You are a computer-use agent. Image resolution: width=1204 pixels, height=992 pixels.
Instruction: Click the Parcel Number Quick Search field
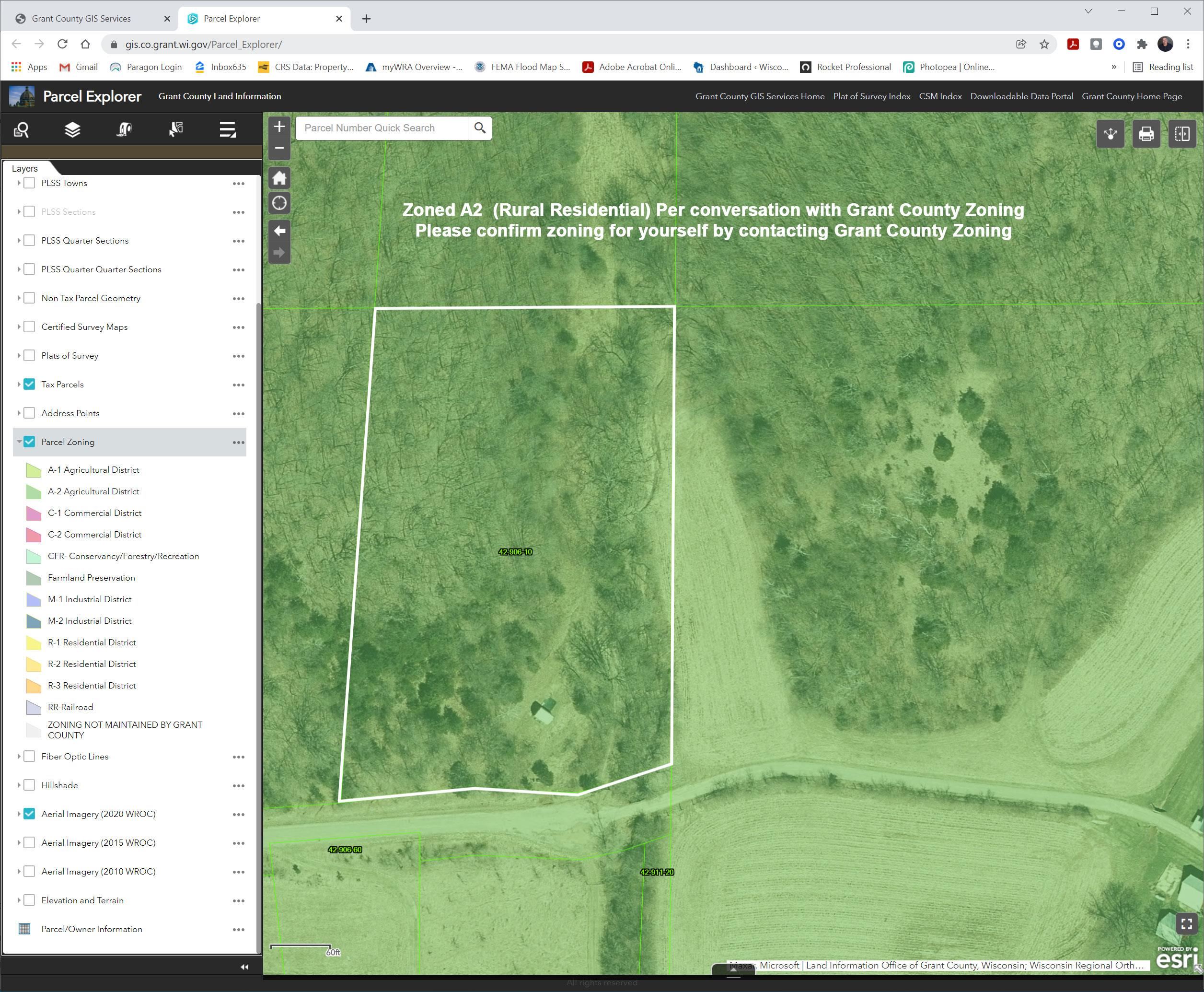382,128
